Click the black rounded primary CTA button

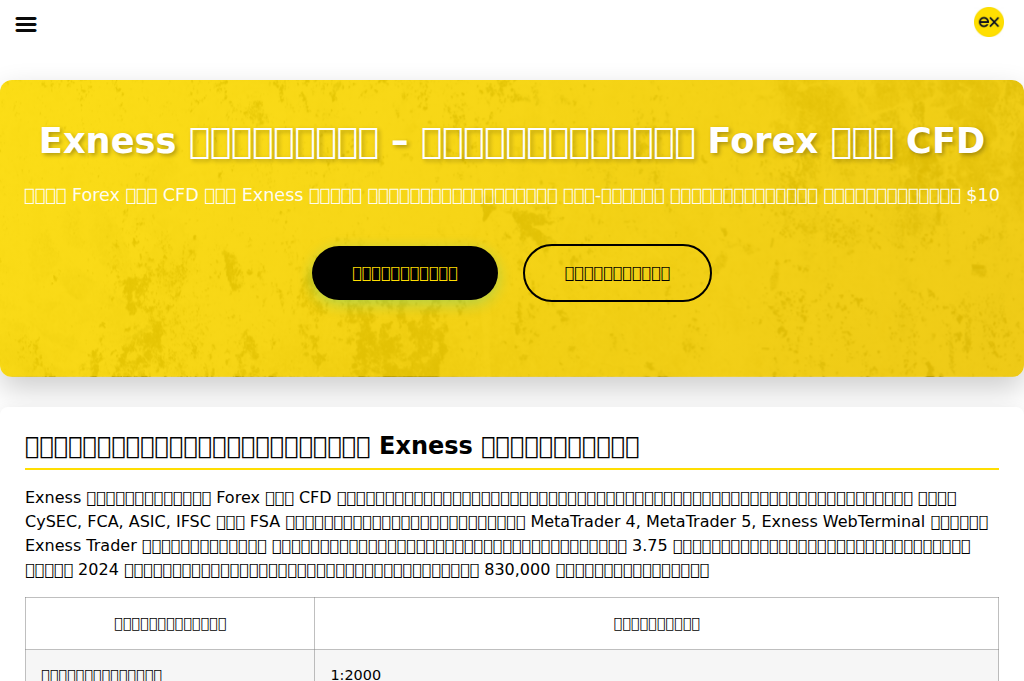pyautogui.click(x=404, y=272)
